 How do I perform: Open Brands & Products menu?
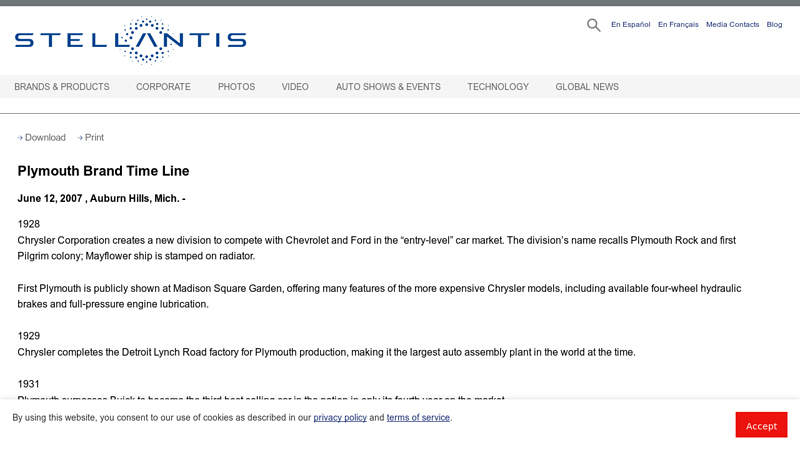point(62,87)
